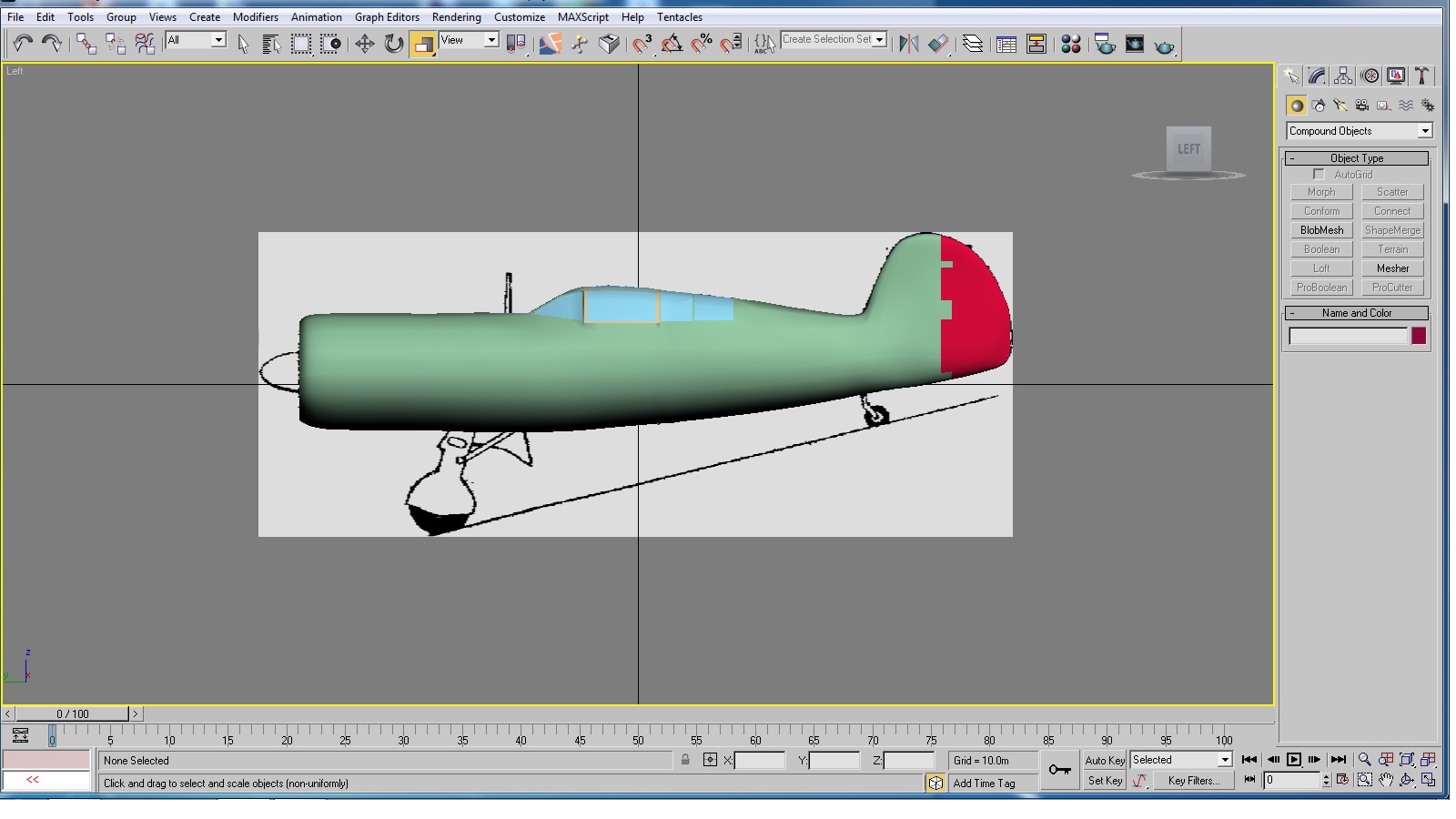Click the Play Animation button

click(x=1293, y=760)
